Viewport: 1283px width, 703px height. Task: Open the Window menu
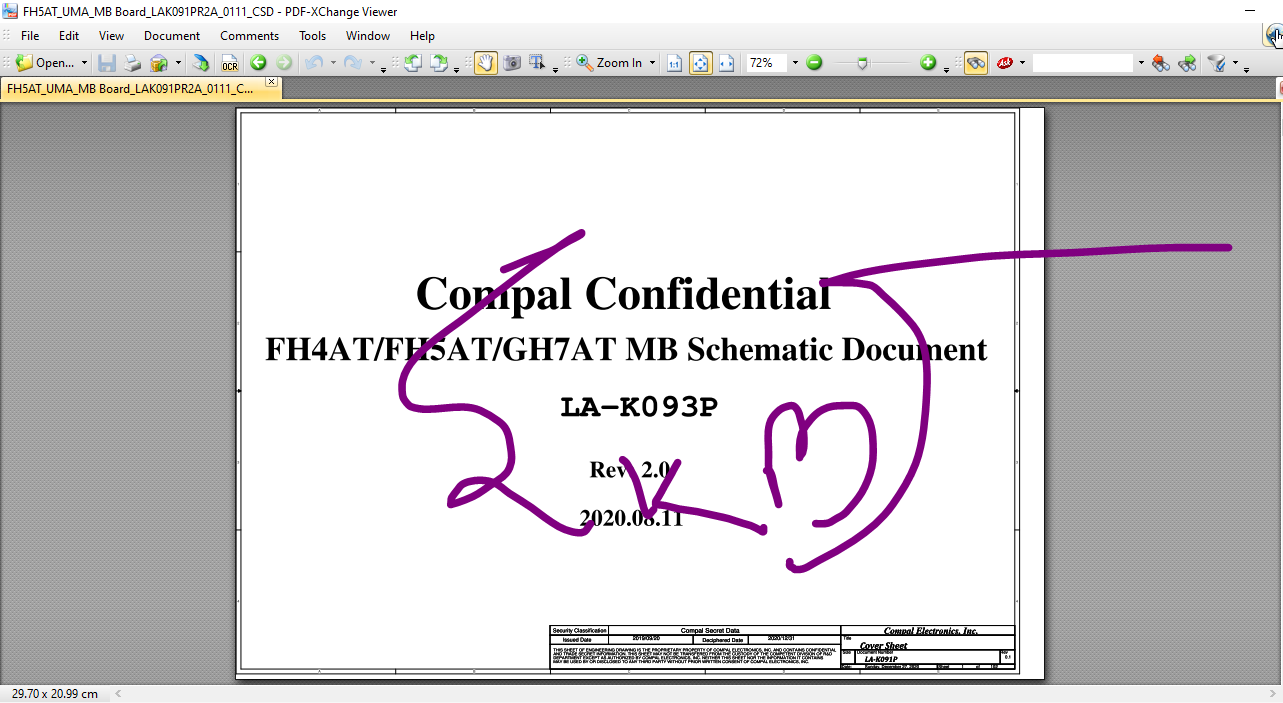368,36
